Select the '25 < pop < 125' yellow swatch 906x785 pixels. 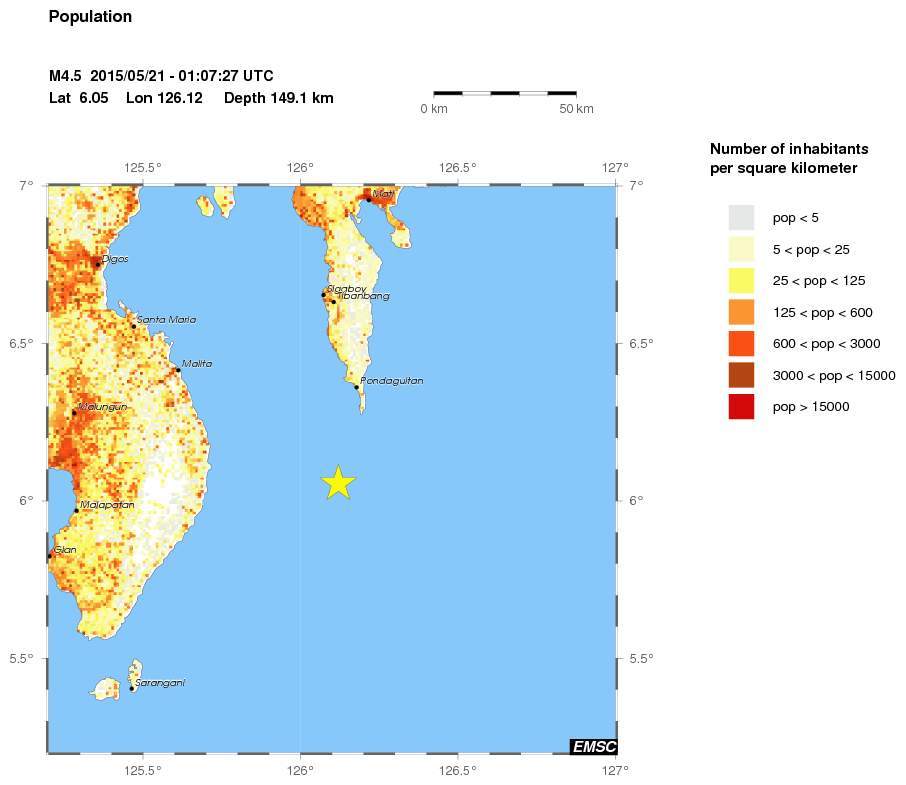pos(741,280)
